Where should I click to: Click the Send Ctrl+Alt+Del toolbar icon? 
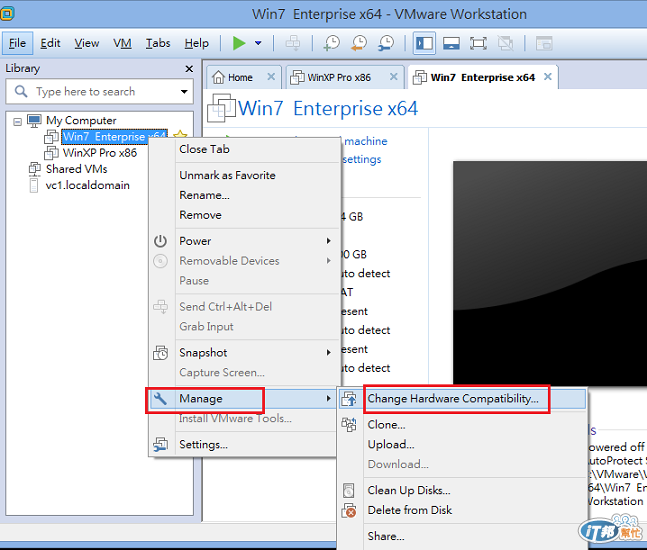point(293,43)
